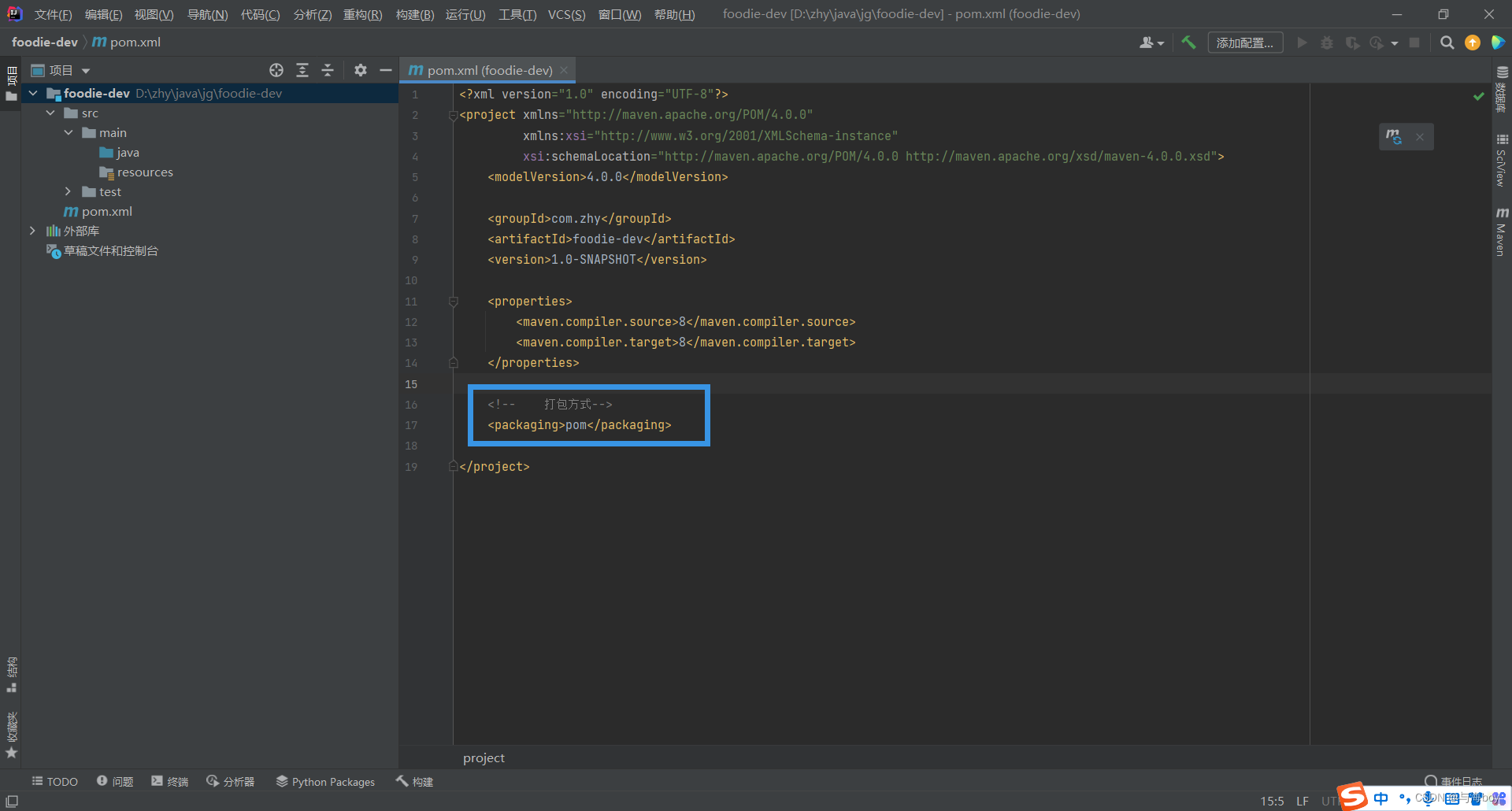Viewport: 1512px width, 811px height.
Task: Click Locate/Select Opened File target icon
Action: pos(276,70)
